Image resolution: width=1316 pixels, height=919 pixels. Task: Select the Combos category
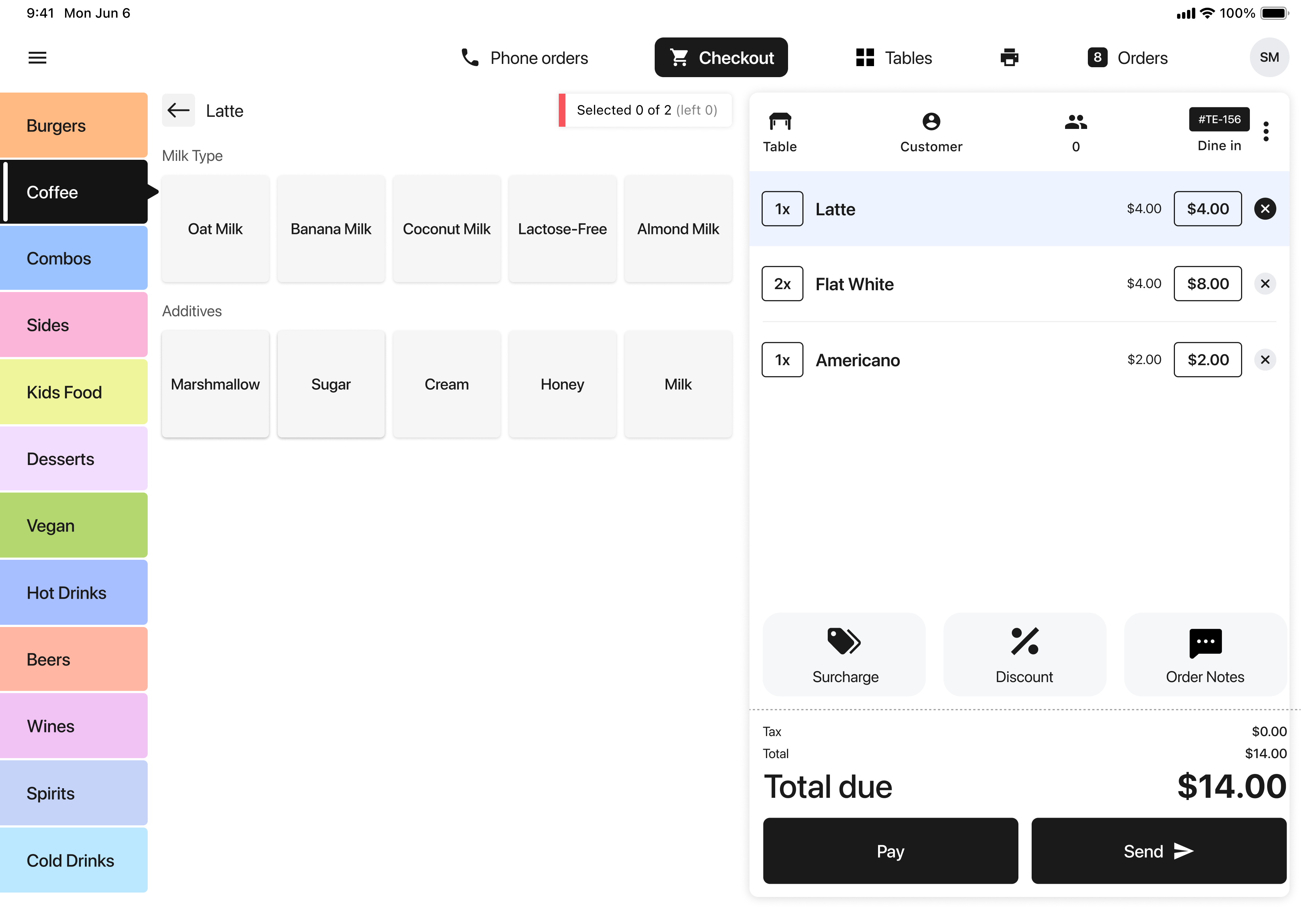coord(74,258)
